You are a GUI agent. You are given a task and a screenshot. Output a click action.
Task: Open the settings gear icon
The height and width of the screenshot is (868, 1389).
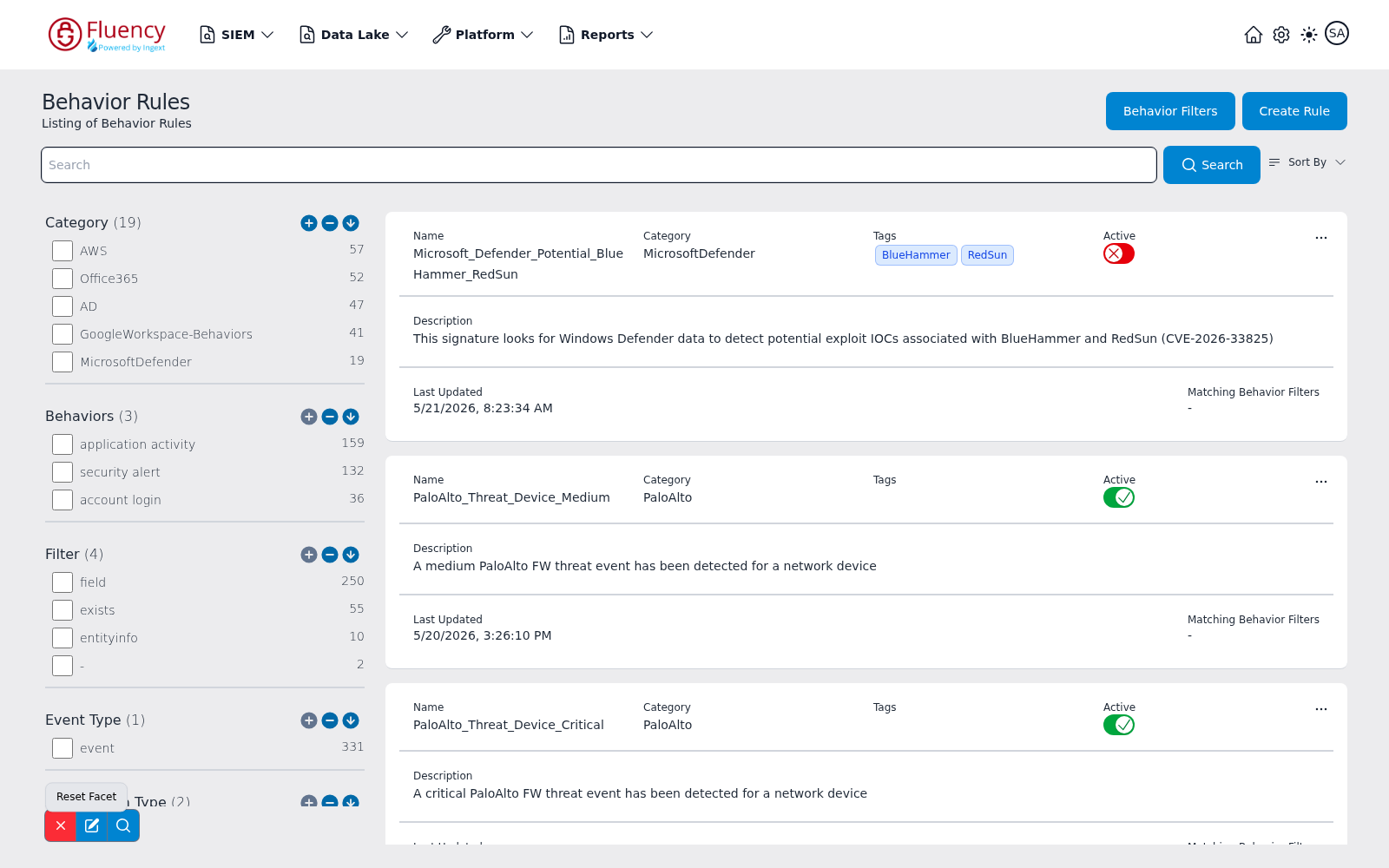[1281, 35]
